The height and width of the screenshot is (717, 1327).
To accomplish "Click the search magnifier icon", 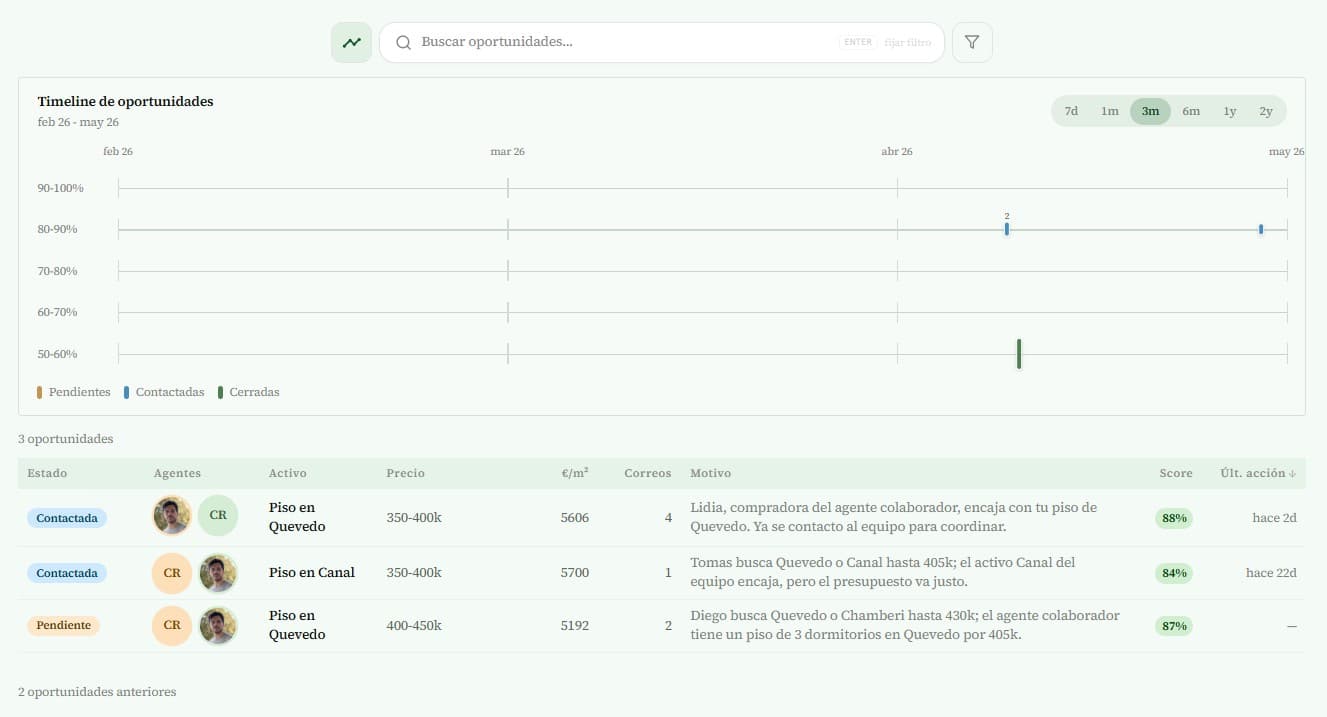I will point(404,43).
